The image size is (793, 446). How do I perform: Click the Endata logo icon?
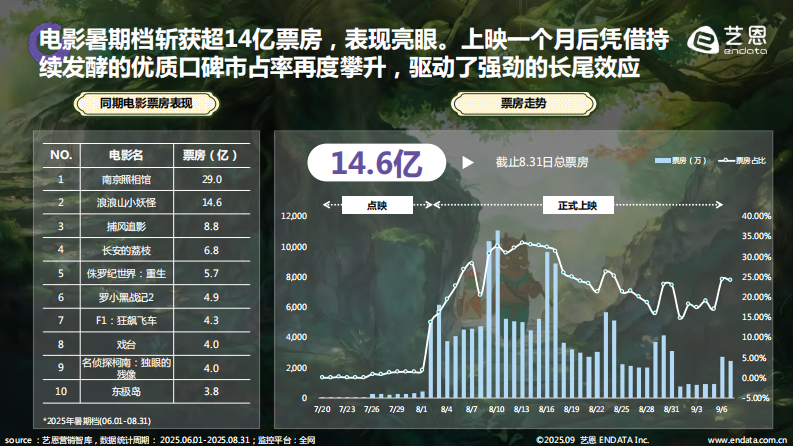703,39
